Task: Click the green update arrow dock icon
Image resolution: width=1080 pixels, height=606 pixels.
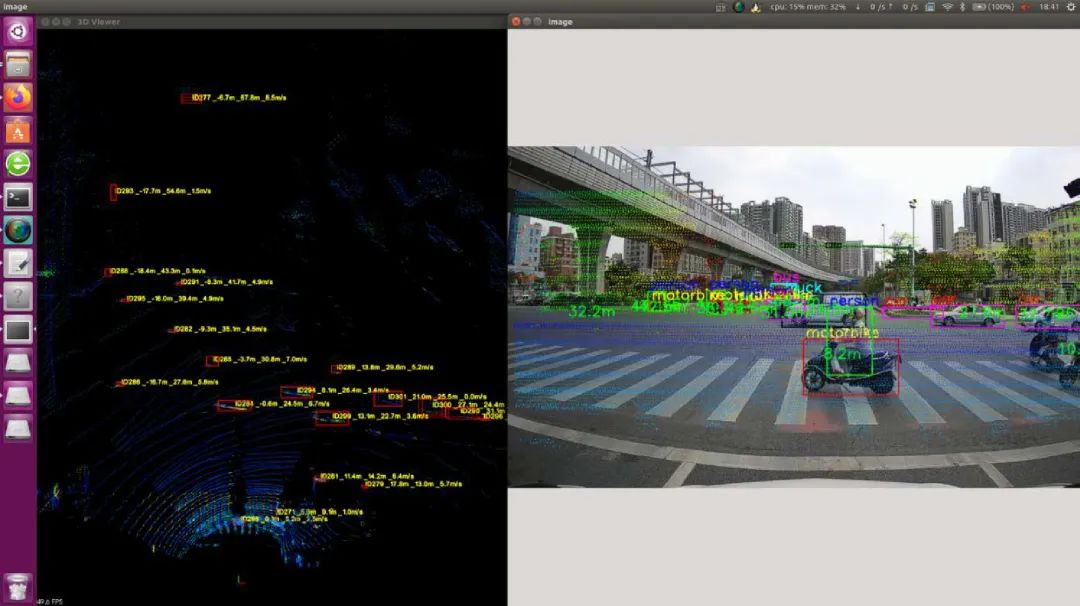Action: pyautogui.click(x=18, y=164)
